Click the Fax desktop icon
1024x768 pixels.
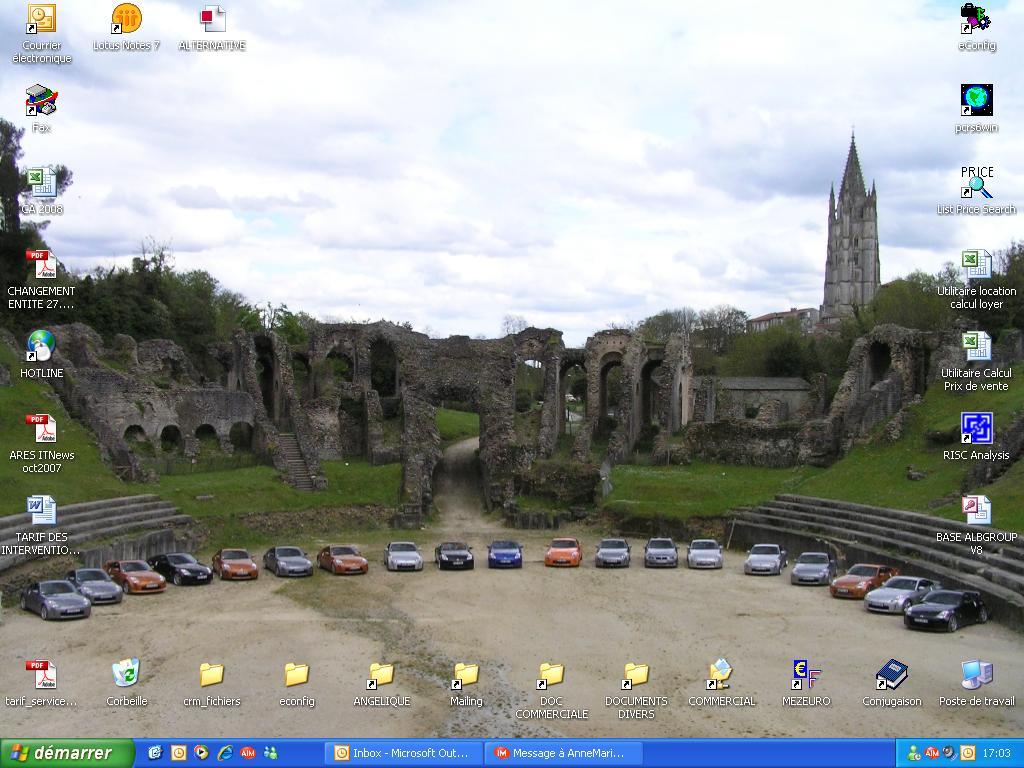click(41, 101)
